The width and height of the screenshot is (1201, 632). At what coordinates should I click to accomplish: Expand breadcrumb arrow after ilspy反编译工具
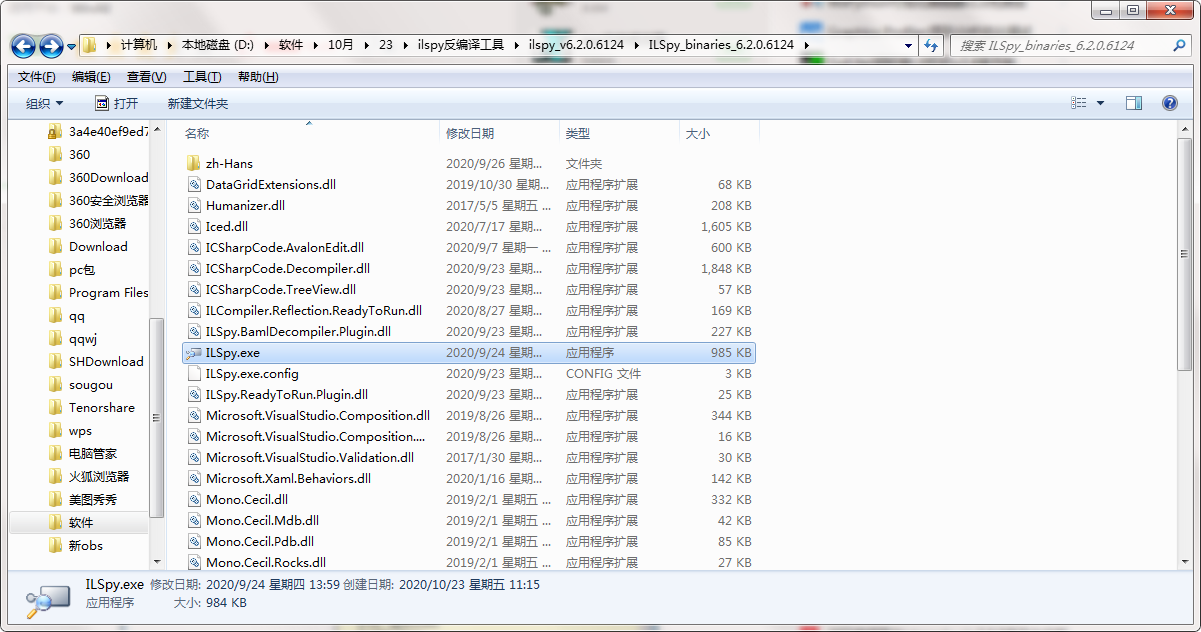point(516,45)
